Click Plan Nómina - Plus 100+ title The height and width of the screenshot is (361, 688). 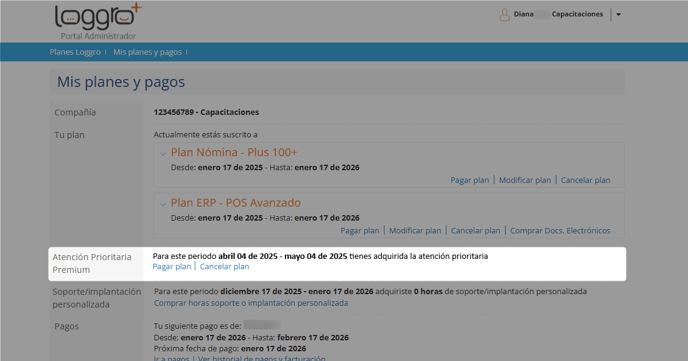click(234, 152)
